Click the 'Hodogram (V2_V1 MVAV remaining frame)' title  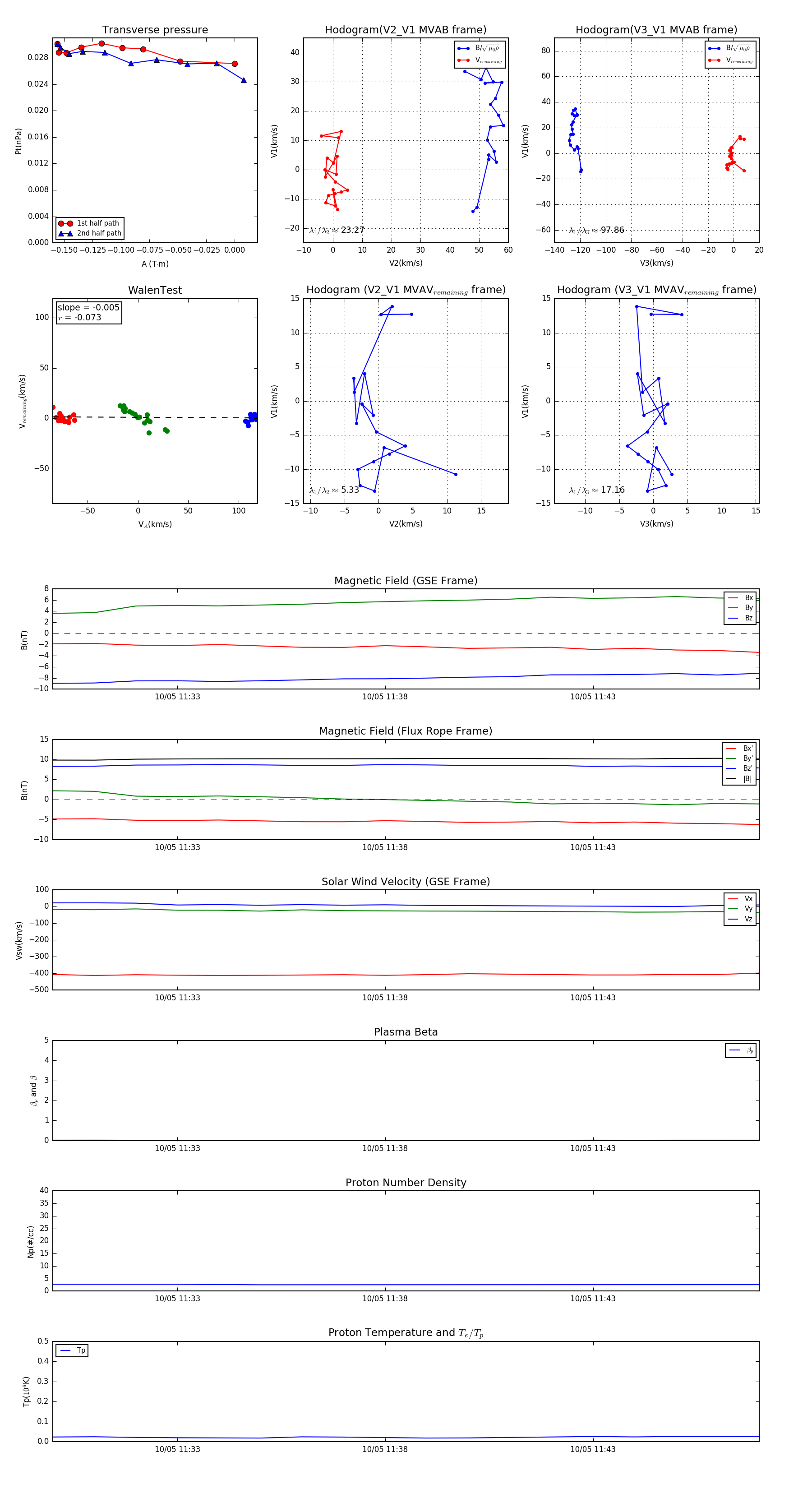coord(406,290)
